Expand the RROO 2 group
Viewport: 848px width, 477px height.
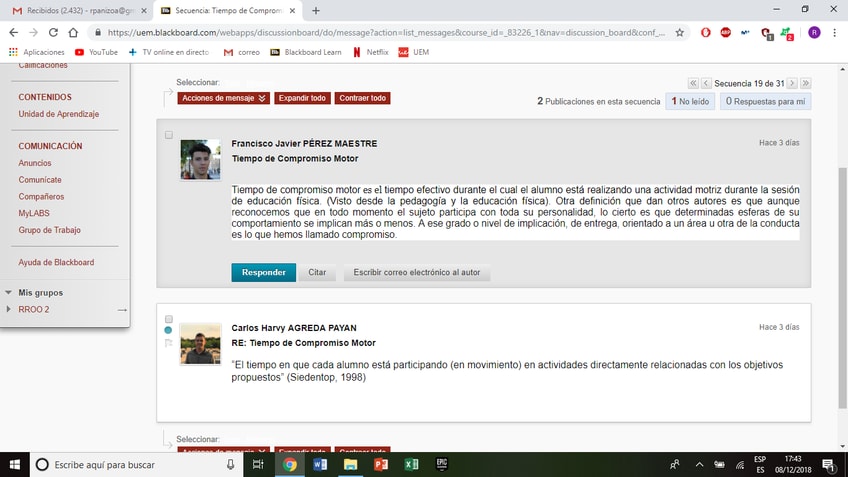point(9,310)
